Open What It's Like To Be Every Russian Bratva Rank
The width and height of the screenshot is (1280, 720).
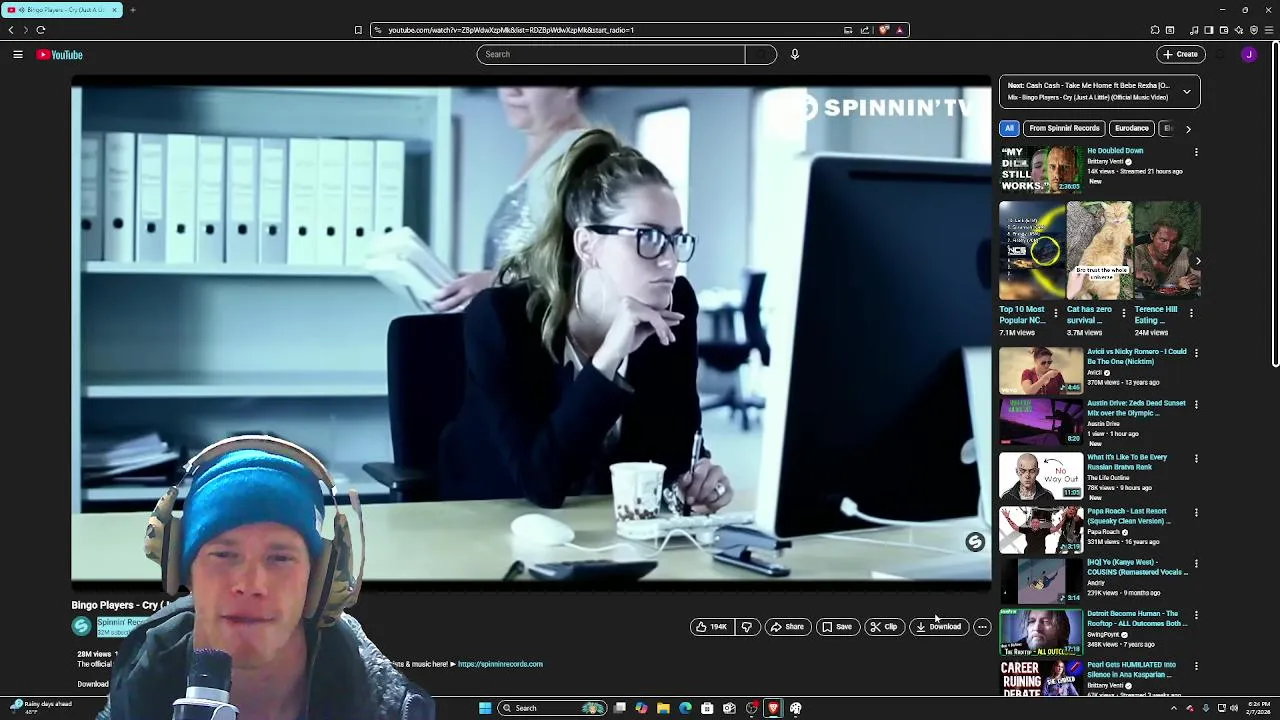(1127, 462)
